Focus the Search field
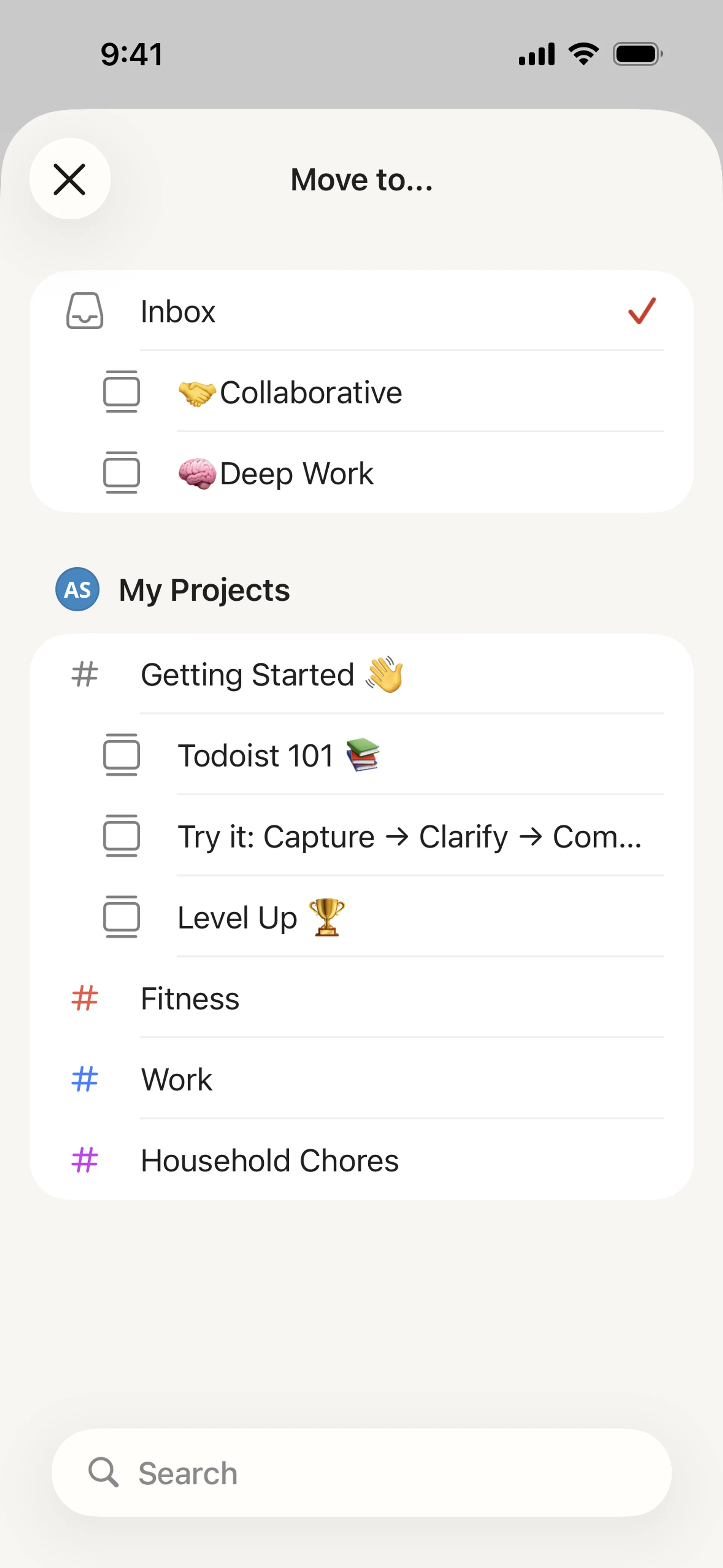723x1568 pixels. (361, 1473)
